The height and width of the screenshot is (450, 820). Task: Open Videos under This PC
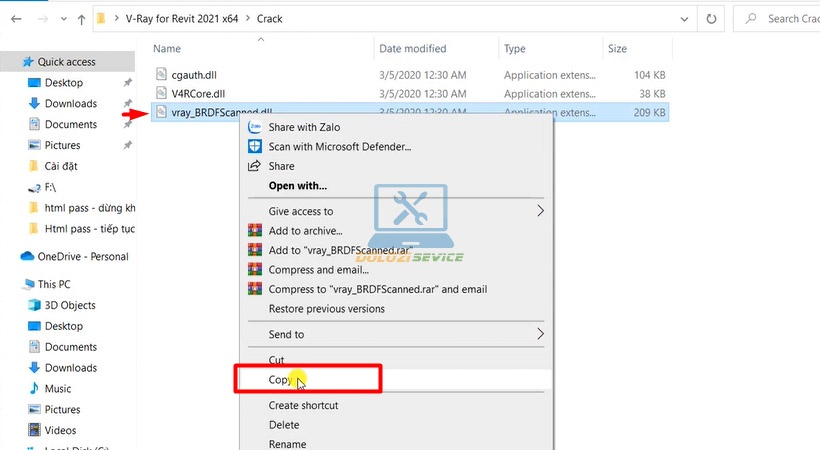coord(60,431)
